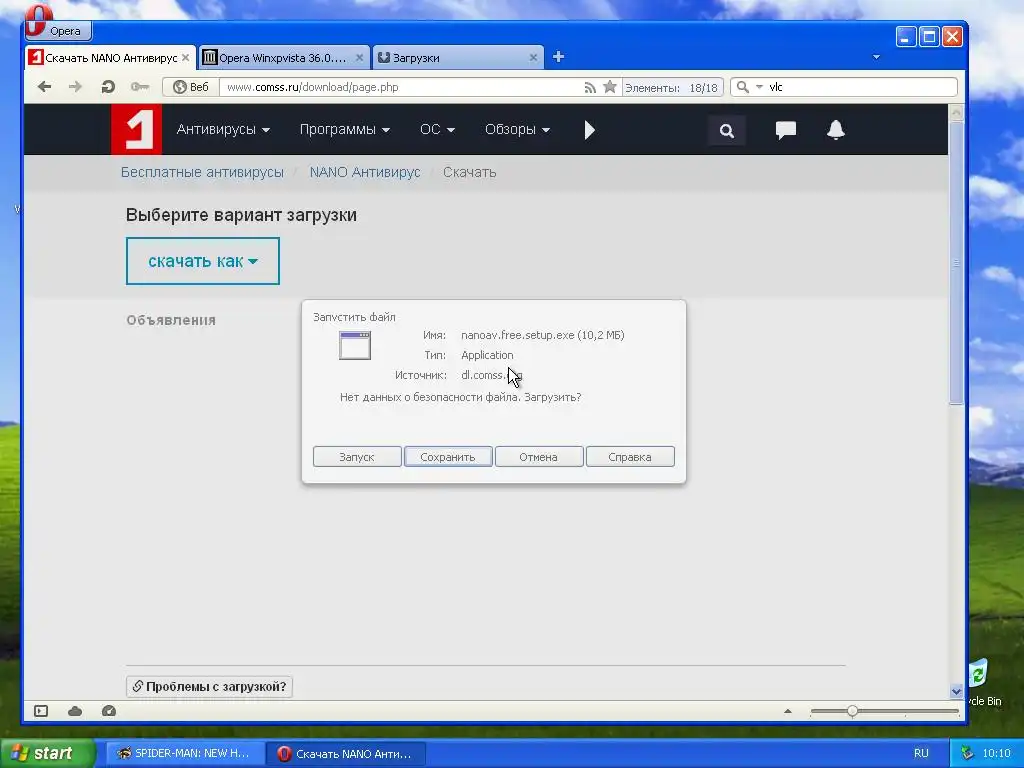Viewport: 1024px width, 768px height.
Task: Click the Запуск button in dialog
Action: point(357,456)
